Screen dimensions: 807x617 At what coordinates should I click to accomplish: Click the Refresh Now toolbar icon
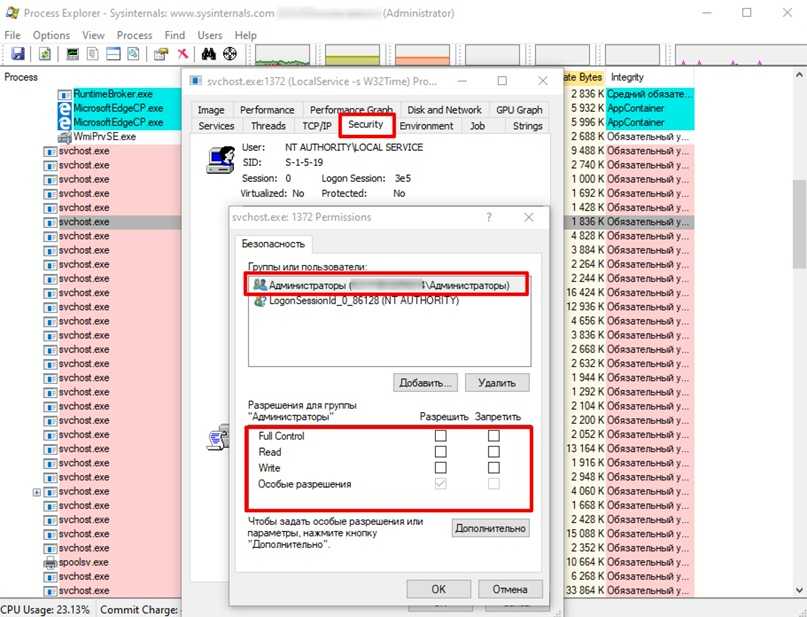45,54
